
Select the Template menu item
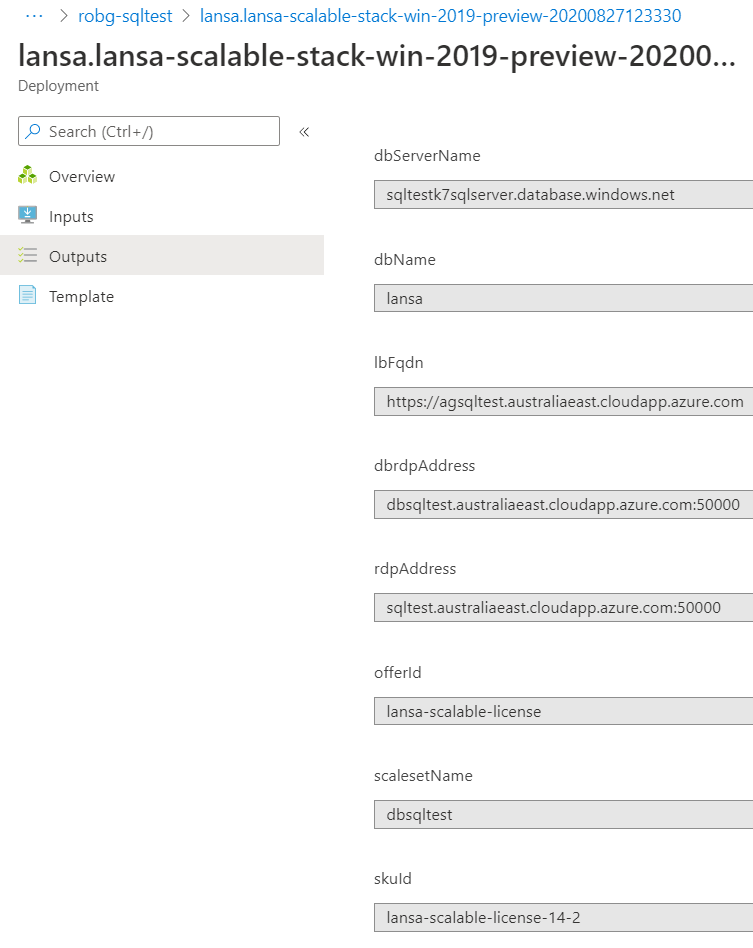[81, 296]
